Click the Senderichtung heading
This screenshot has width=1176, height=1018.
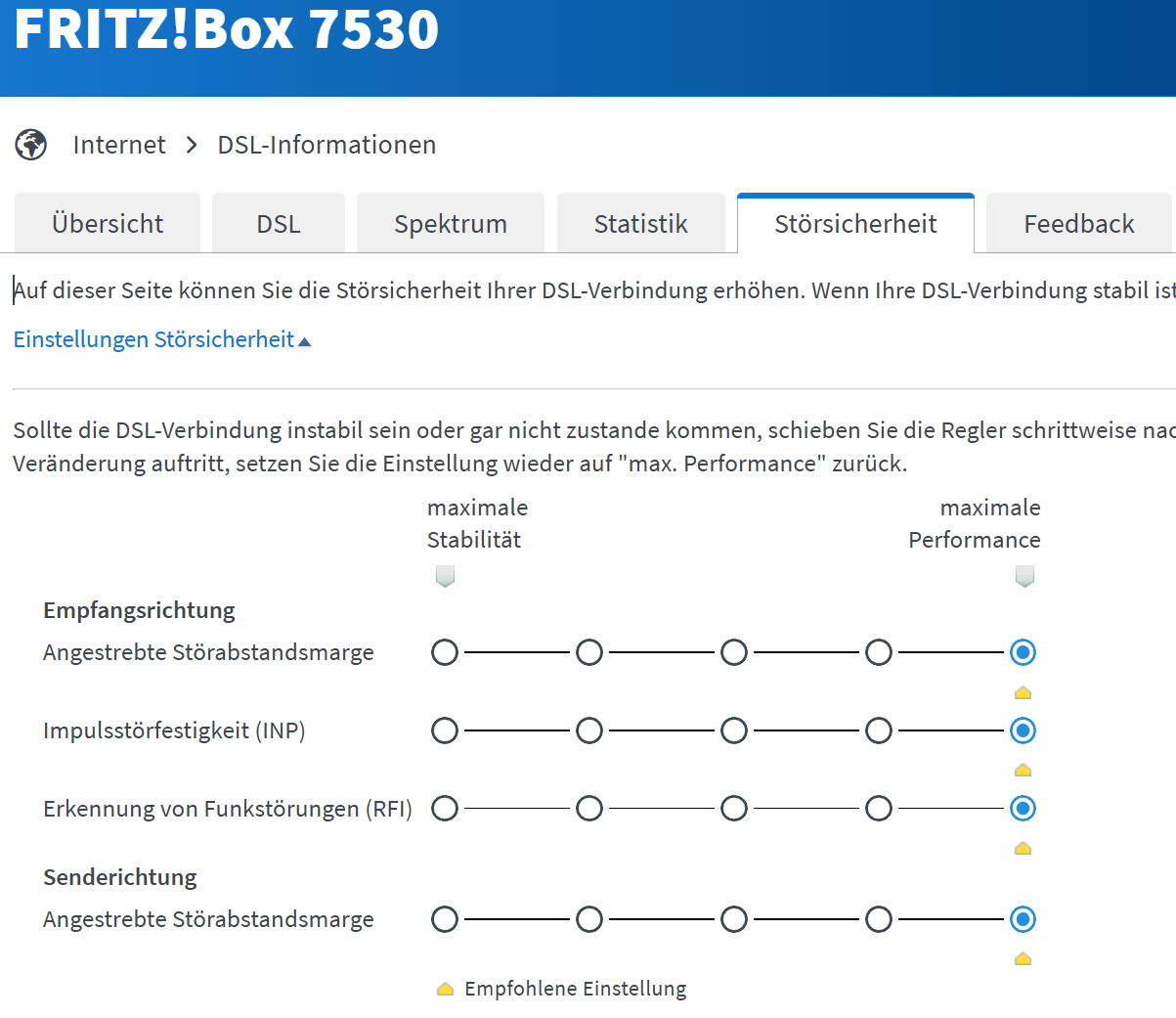coord(120,877)
